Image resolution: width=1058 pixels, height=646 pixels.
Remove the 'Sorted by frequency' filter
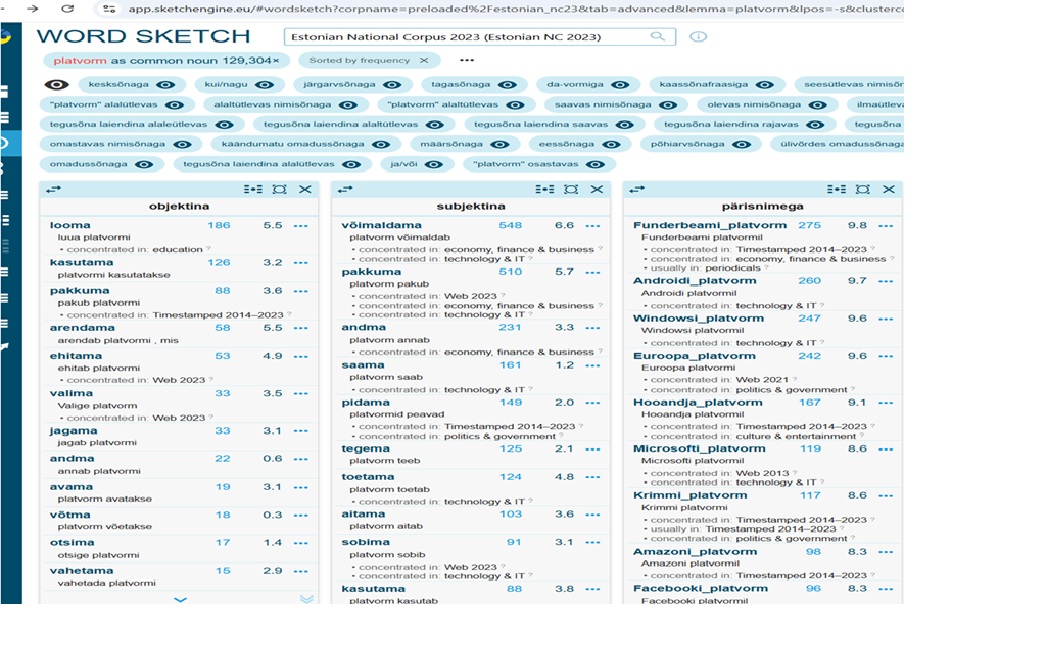[424, 61]
